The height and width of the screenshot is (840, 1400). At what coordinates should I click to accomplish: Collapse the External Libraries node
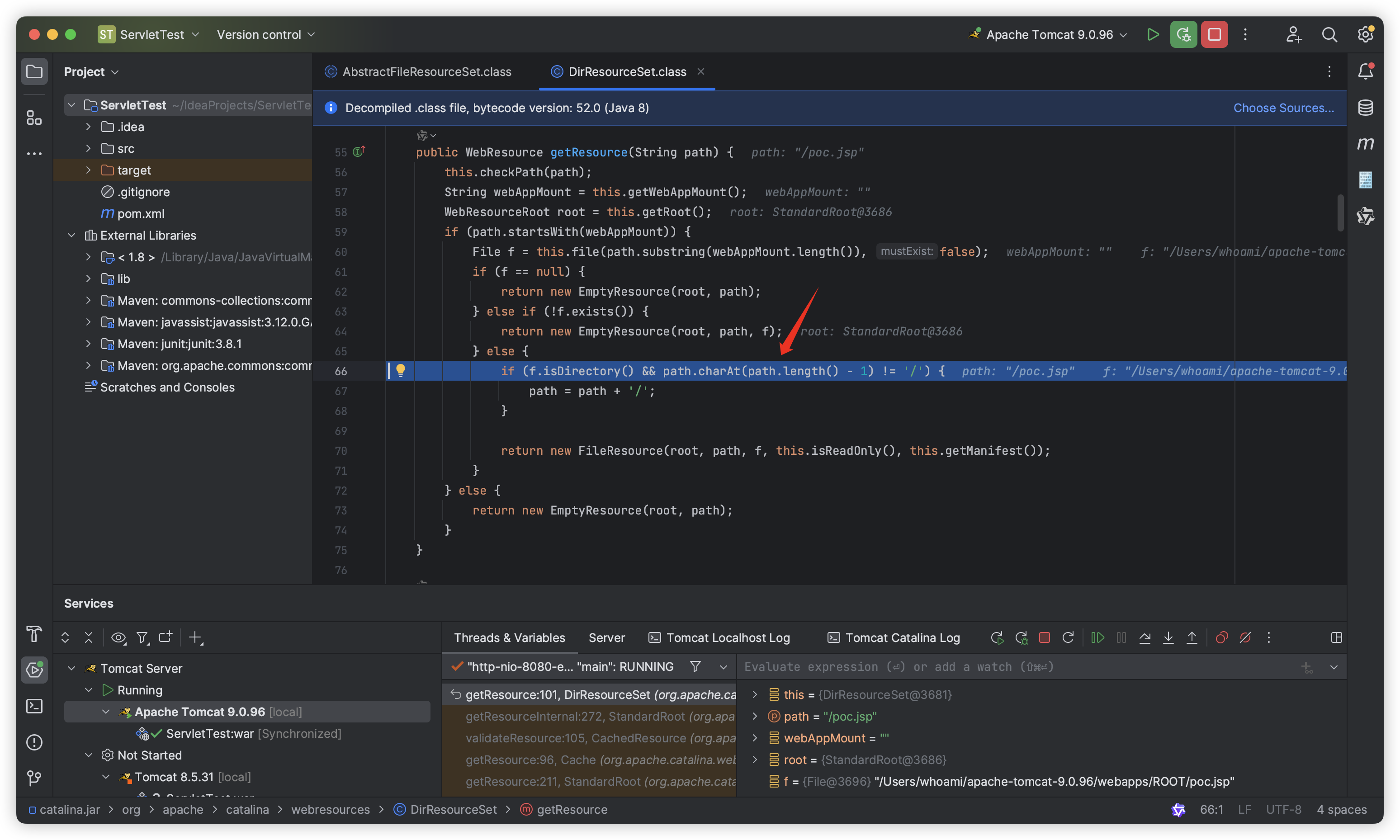click(71, 235)
